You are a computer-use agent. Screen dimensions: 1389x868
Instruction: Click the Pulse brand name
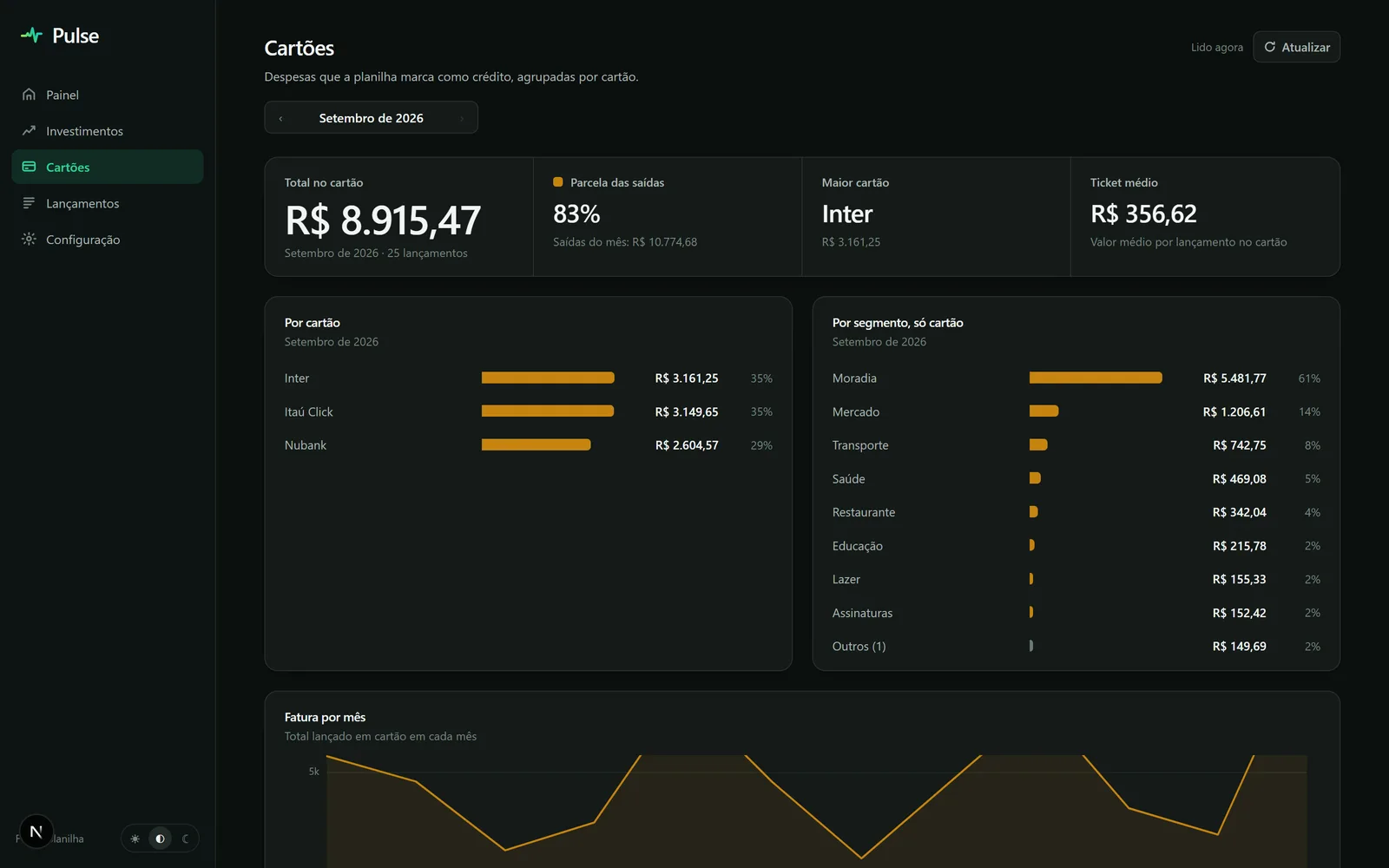[x=76, y=36]
